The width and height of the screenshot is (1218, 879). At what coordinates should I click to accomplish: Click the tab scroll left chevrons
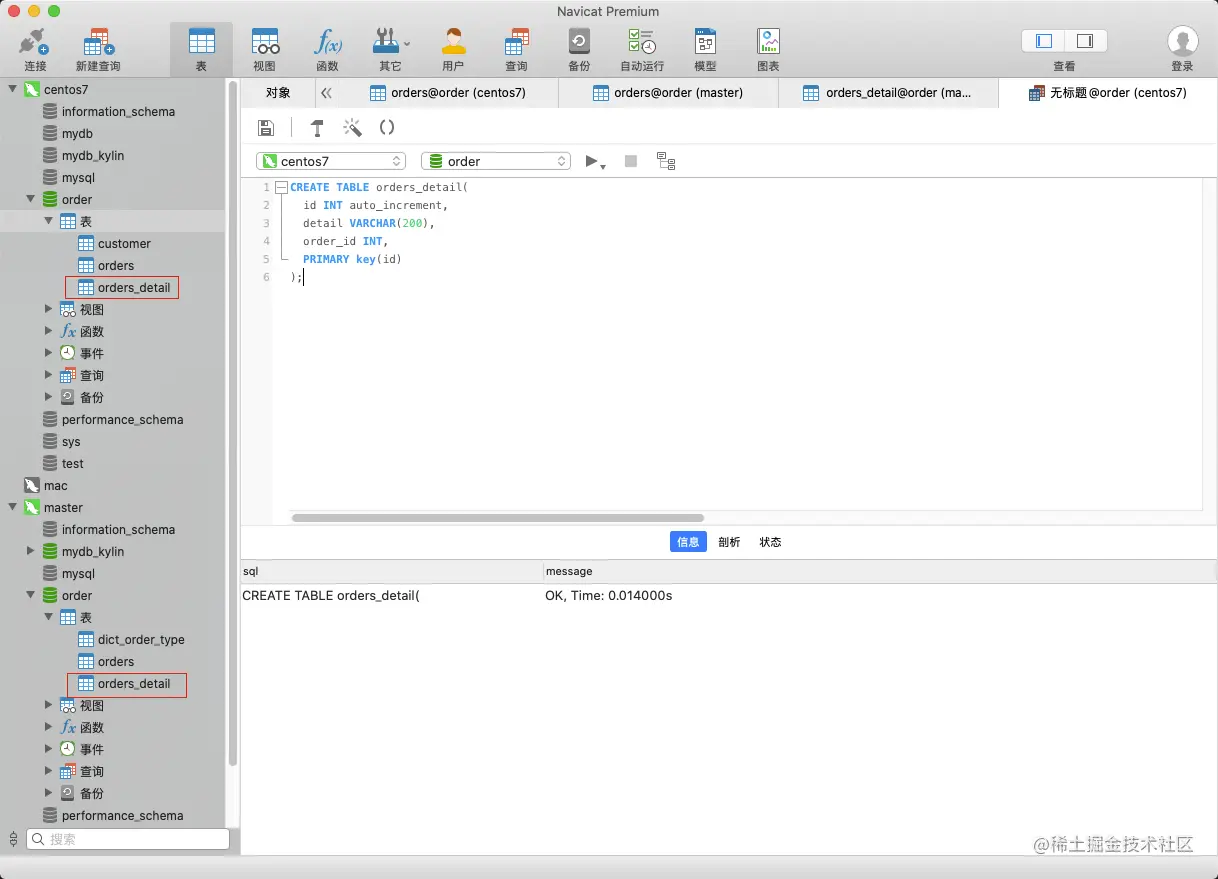pos(326,93)
